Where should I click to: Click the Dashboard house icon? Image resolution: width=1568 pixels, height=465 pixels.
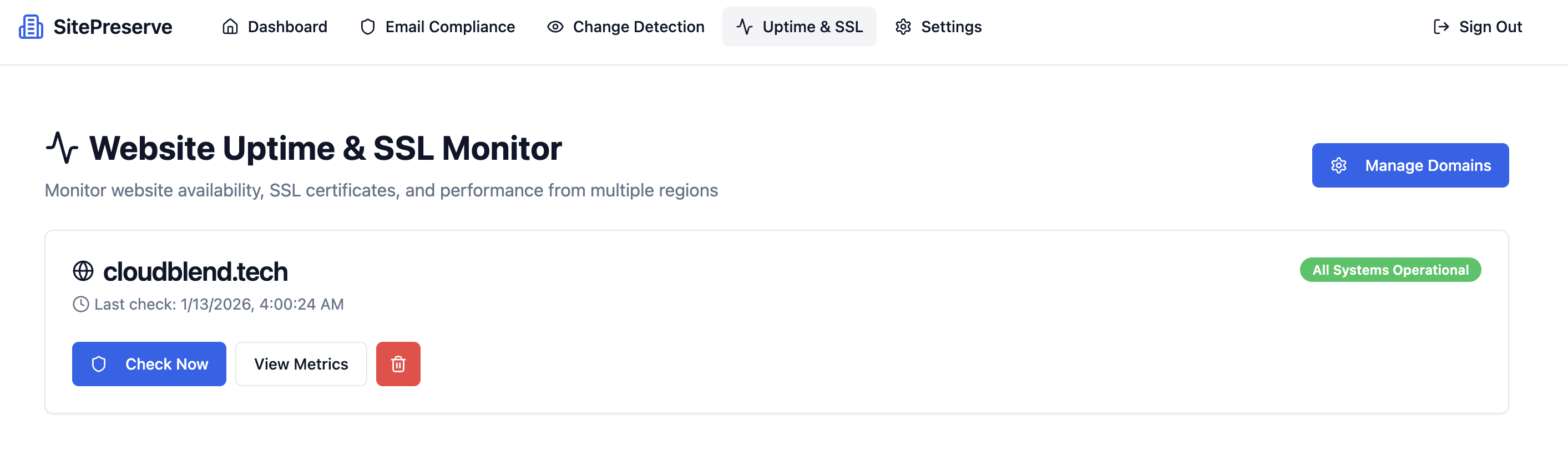pos(230,27)
